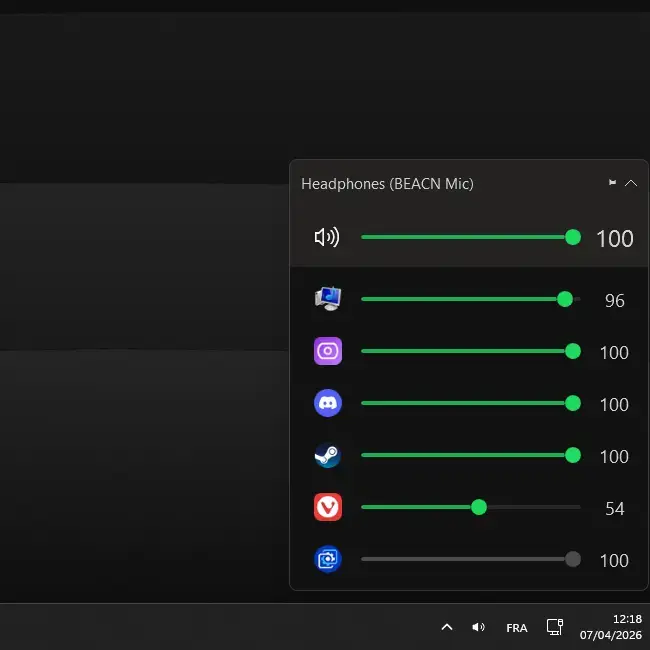Screen dimensions: 650x650
Task: Click the Headphones (BEACN Mic) device title
Action: [387, 184]
